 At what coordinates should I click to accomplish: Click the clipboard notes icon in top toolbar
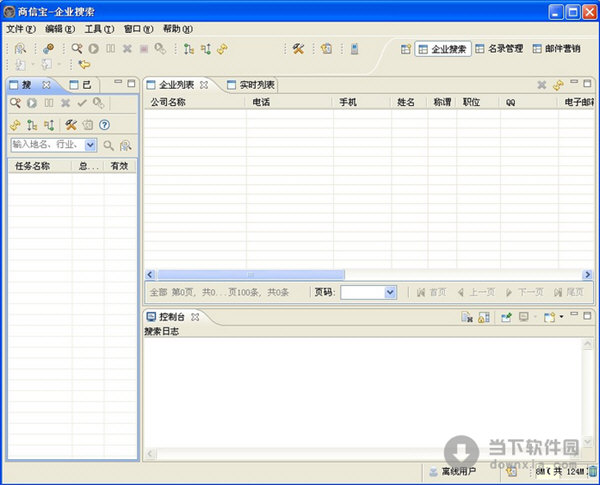pos(326,49)
